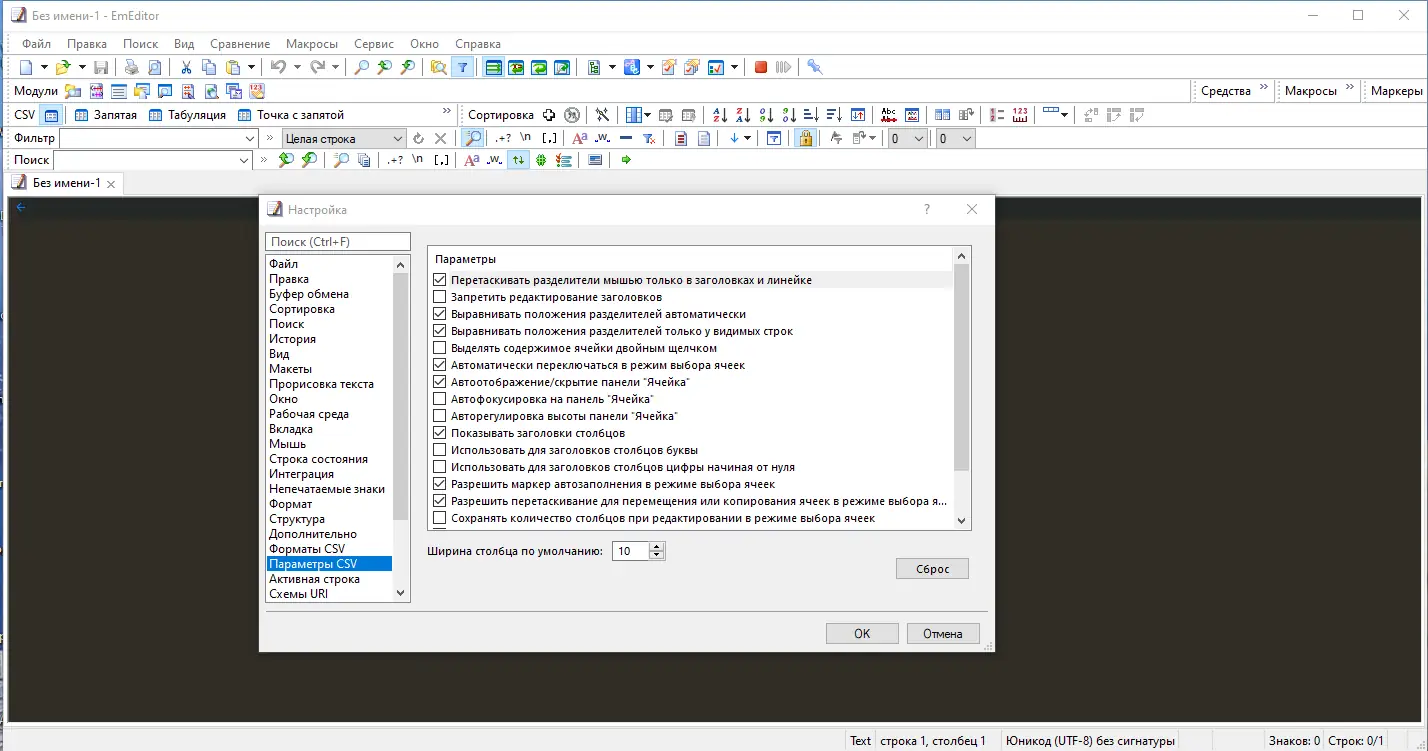The width and height of the screenshot is (1428, 751).
Task: Confirm settings with the OK button
Action: coord(861,632)
